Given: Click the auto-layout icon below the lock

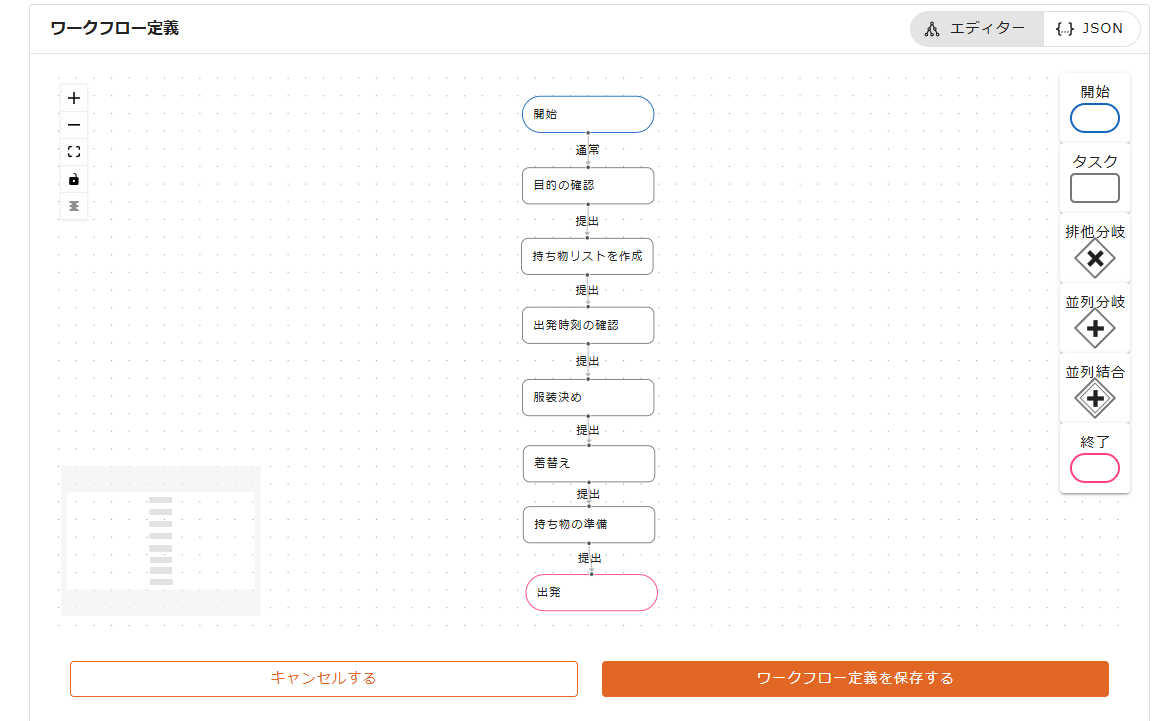Looking at the screenshot, I should [74, 206].
